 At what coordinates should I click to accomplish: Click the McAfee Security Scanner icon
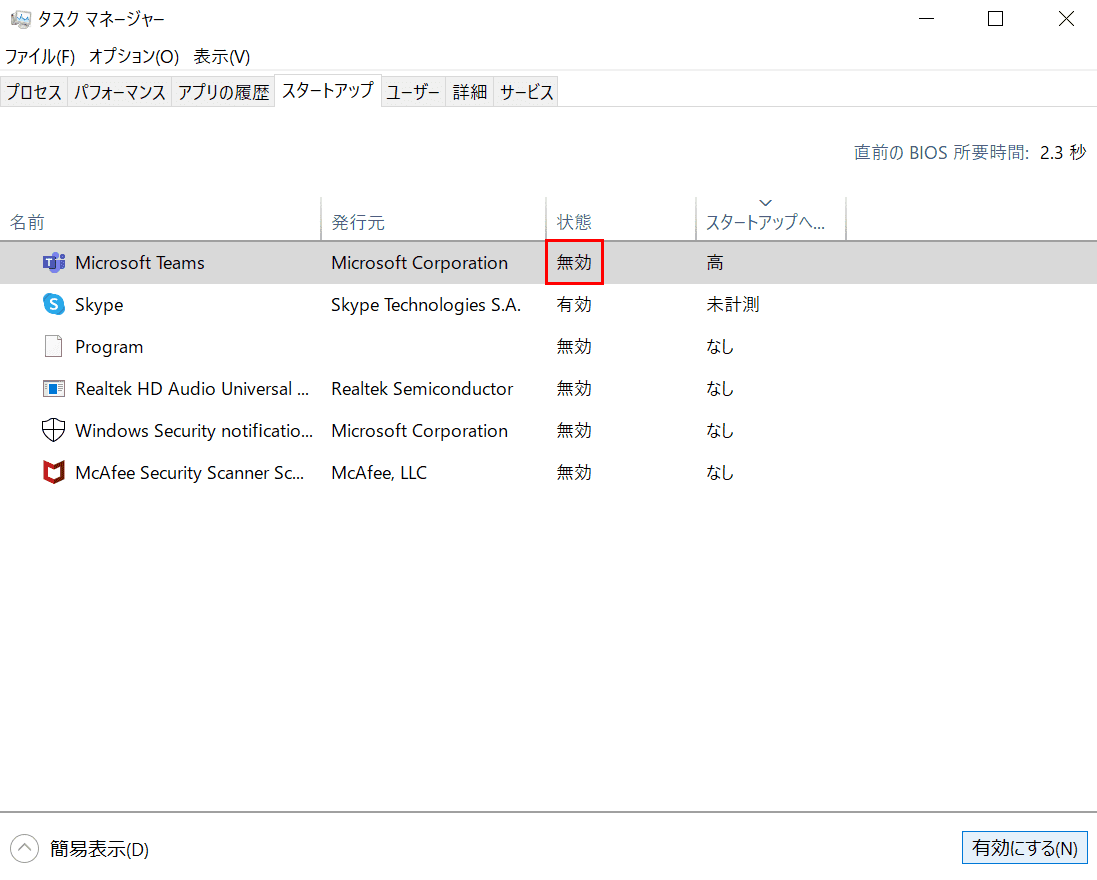pos(54,472)
